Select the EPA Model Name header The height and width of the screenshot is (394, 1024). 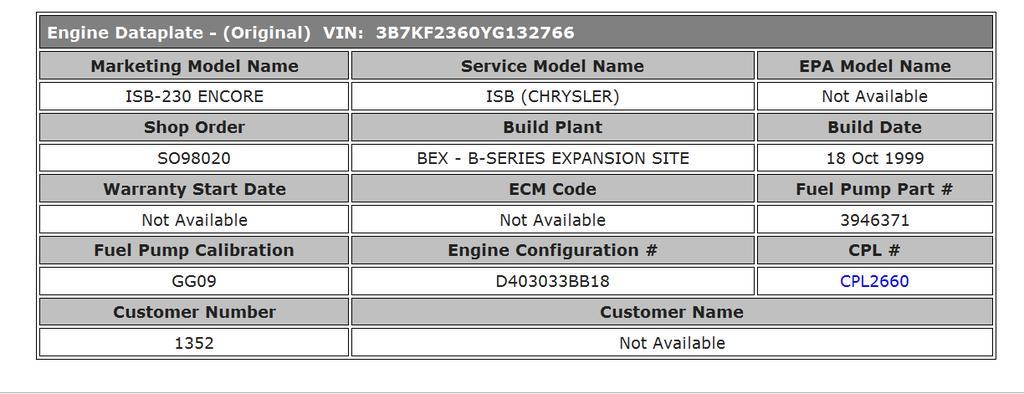[874, 66]
